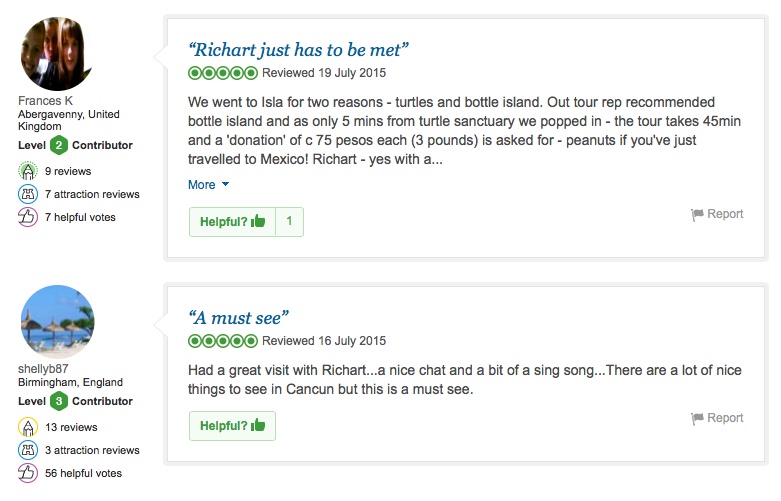The width and height of the screenshot is (781, 501).
Task: Click Frances K's helpful votes thumb icon
Action: 28,217
